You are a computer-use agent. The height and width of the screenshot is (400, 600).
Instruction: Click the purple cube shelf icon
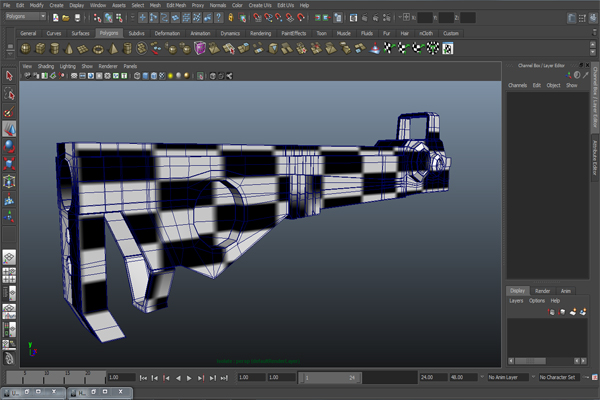pyautogui.click(x=200, y=49)
